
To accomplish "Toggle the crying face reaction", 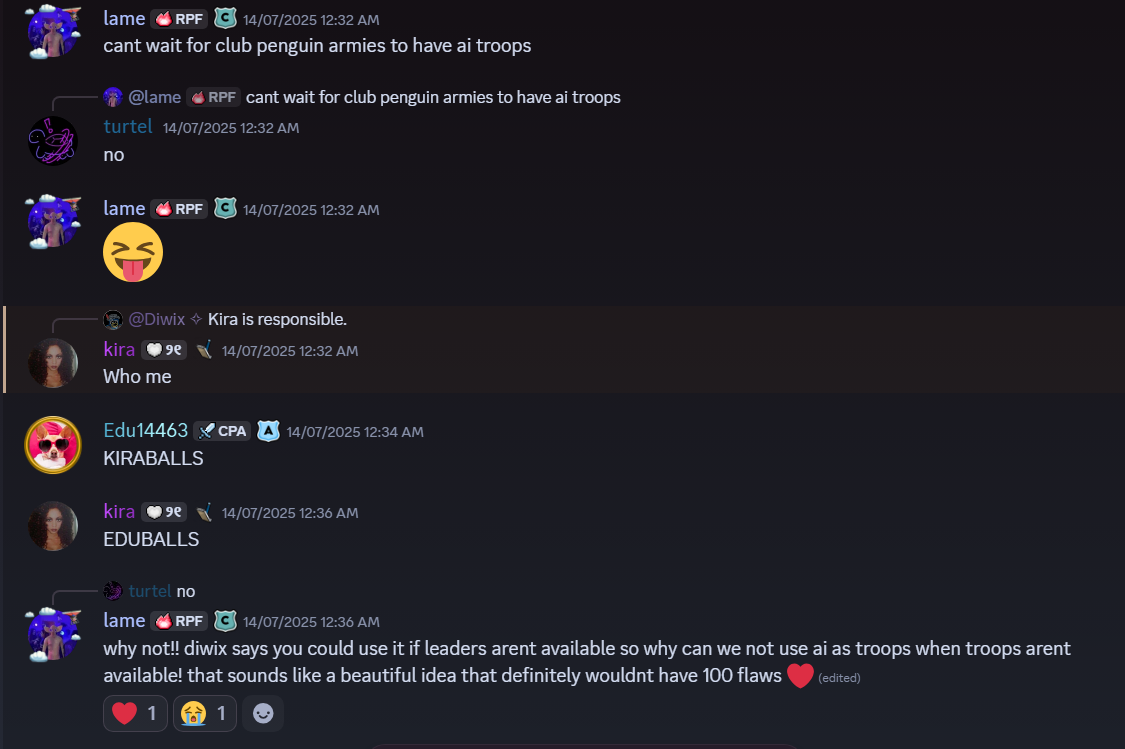I will (x=204, y=714).
